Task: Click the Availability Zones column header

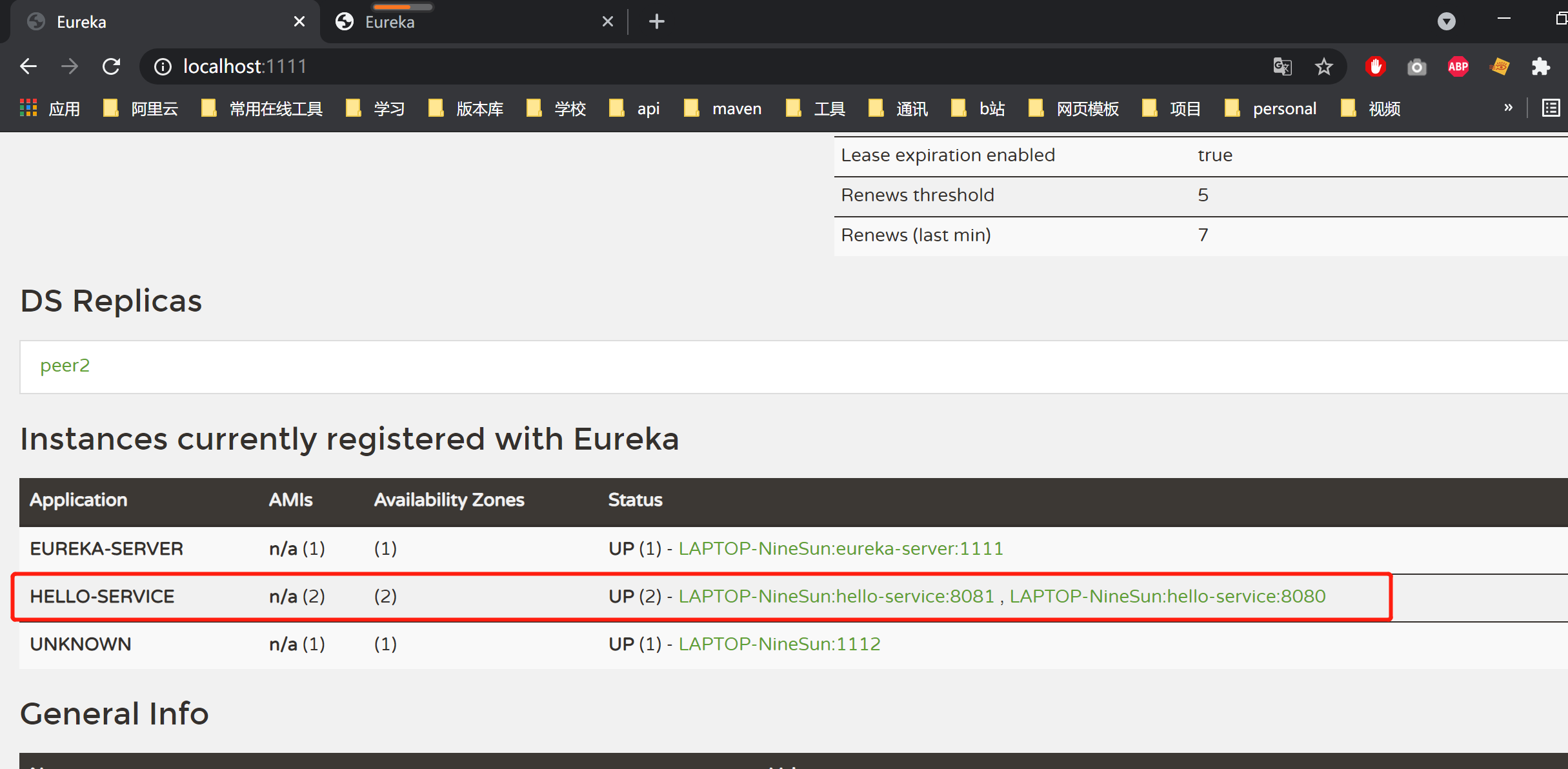Action: [449, 500]
